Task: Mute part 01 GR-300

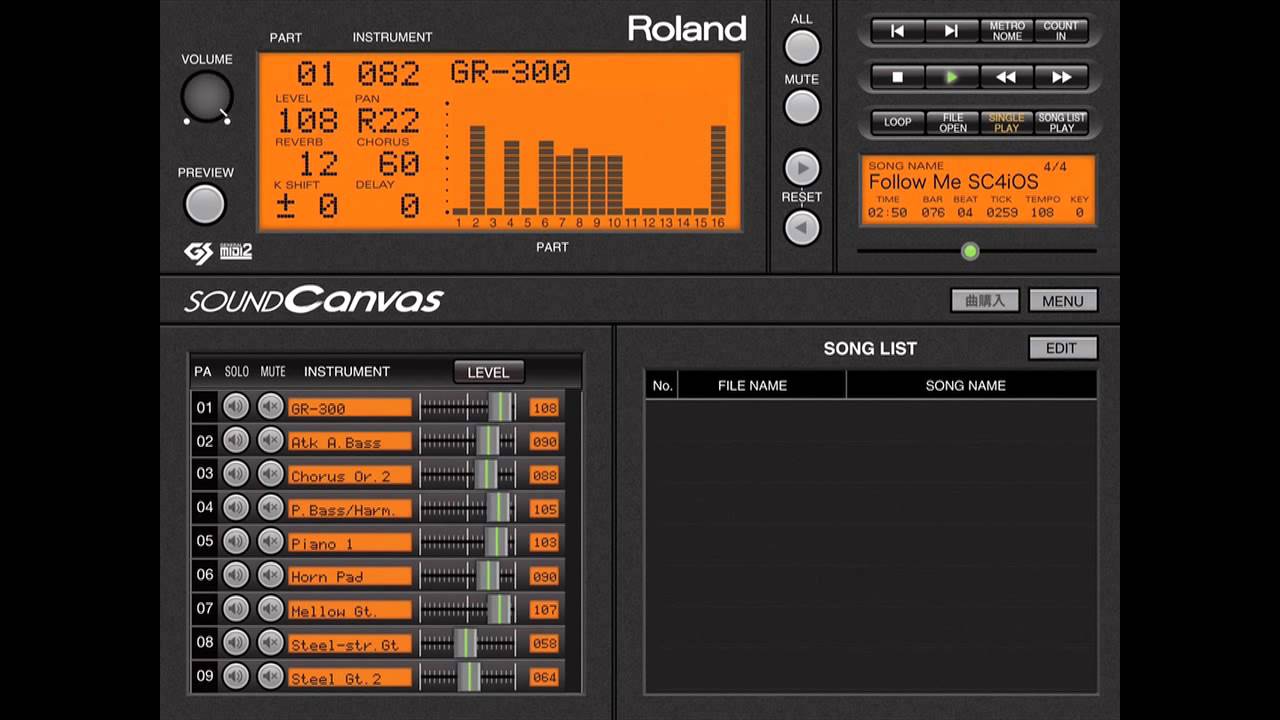Action: pyautogui.click(x=270, y=406)
